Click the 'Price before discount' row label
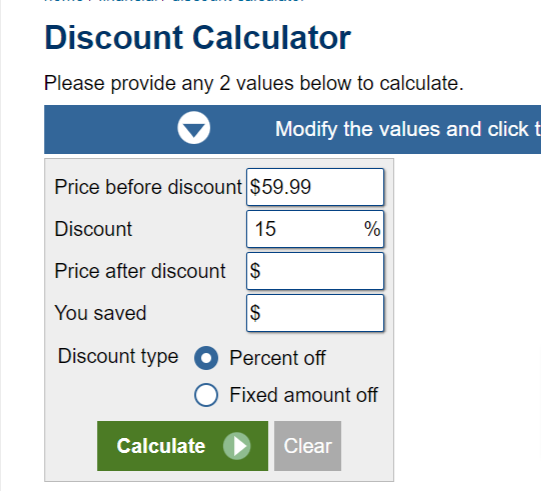The width and height of the screenshot is (541, 491). [x=148, y=187]
